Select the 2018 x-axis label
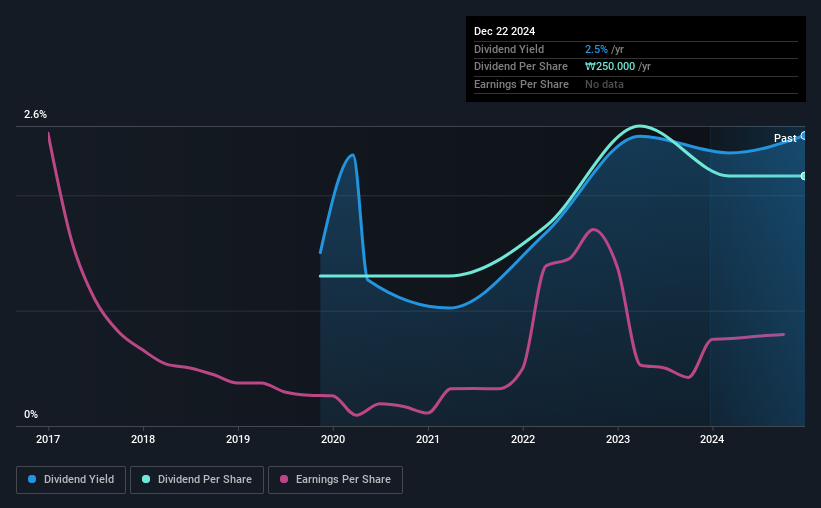The width and height of the screenshot is (821, 508). pos(143,439)
